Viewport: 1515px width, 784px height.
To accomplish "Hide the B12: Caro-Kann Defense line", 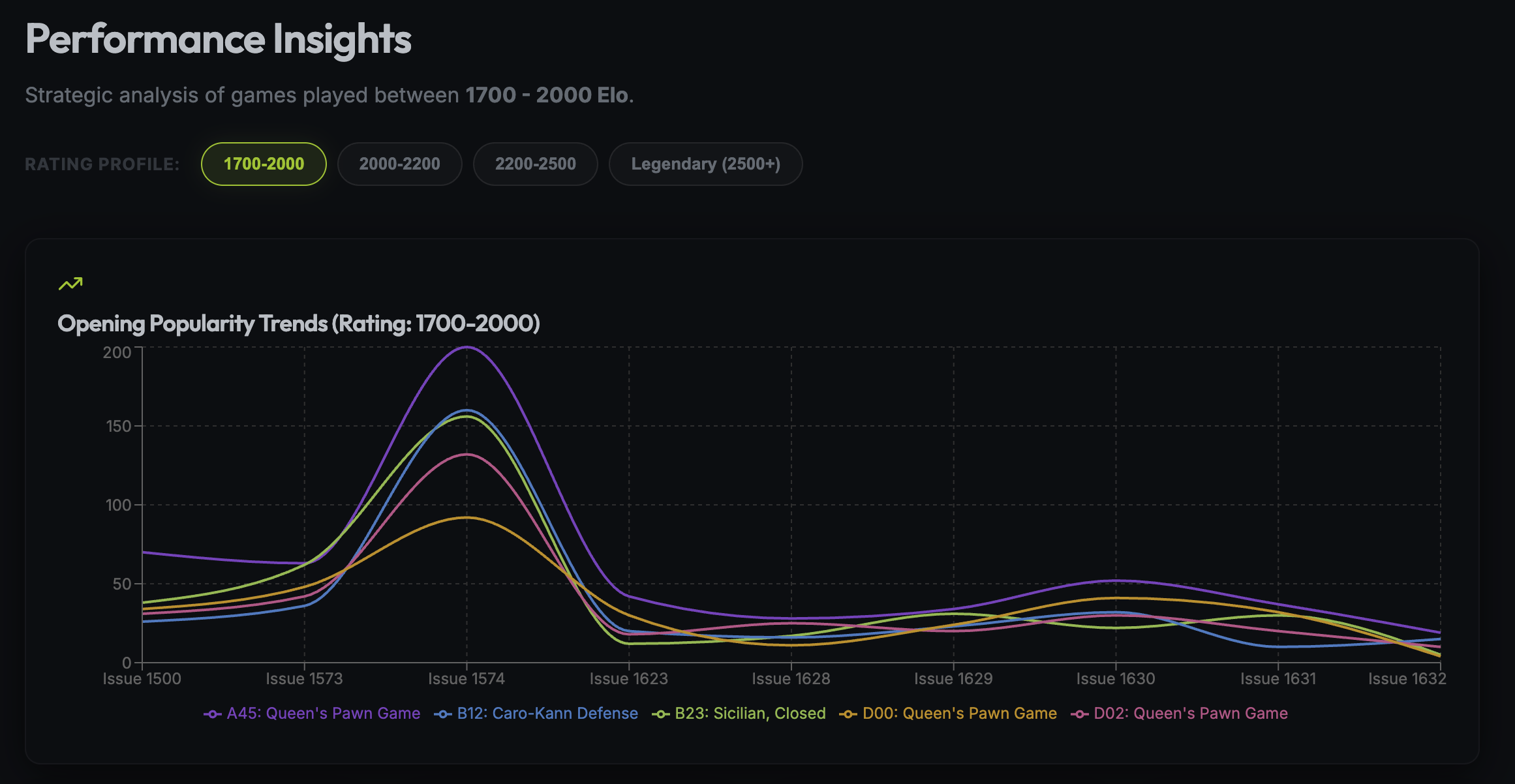I will (x=548, y=713).
